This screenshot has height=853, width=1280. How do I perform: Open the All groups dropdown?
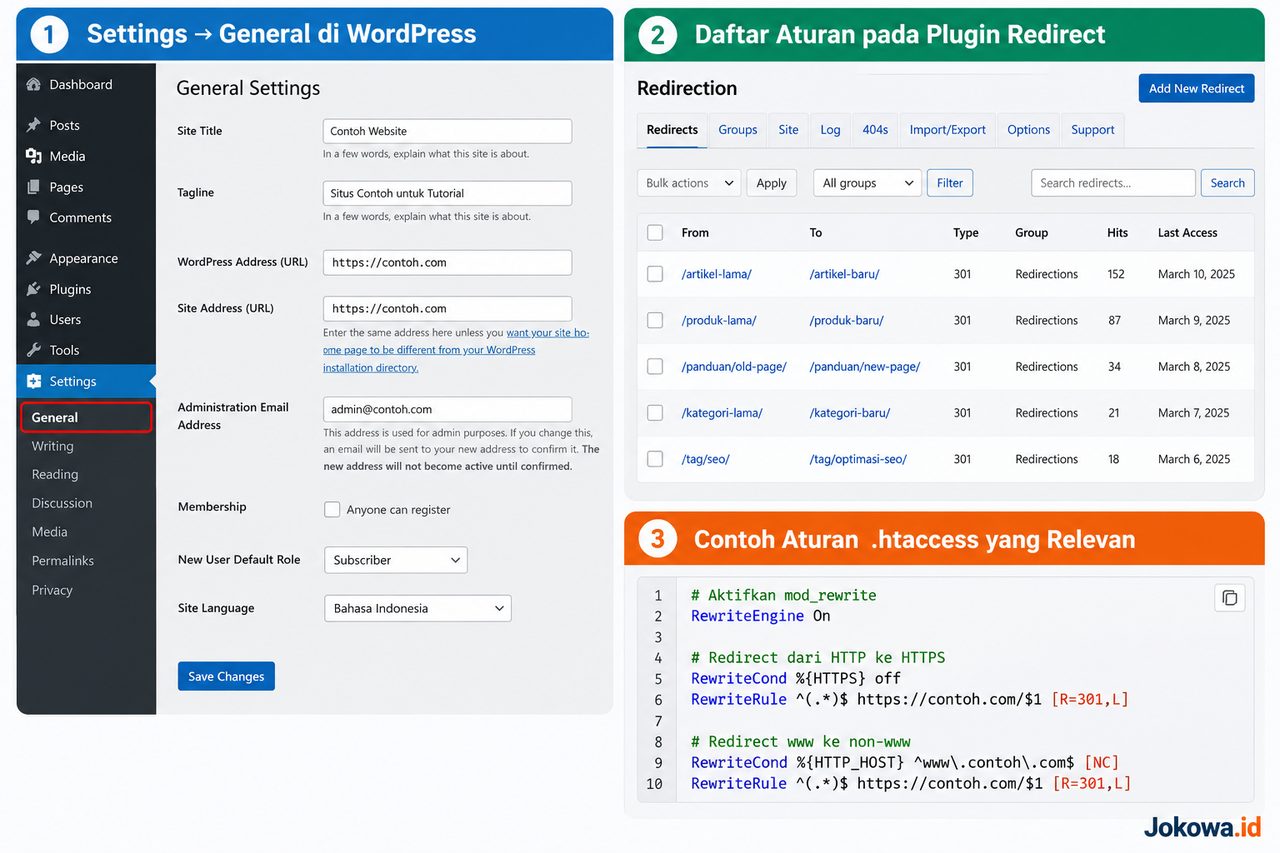coord(868,183)
